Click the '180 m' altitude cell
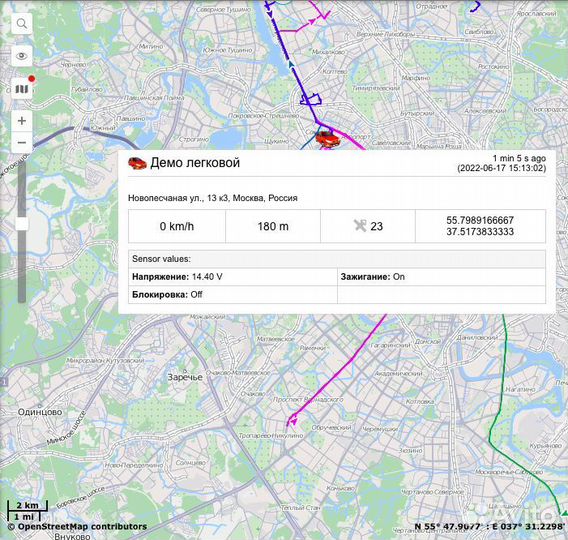Image resolution: width=568 pixels, height=540 pixels. click(x=273, y=226)
